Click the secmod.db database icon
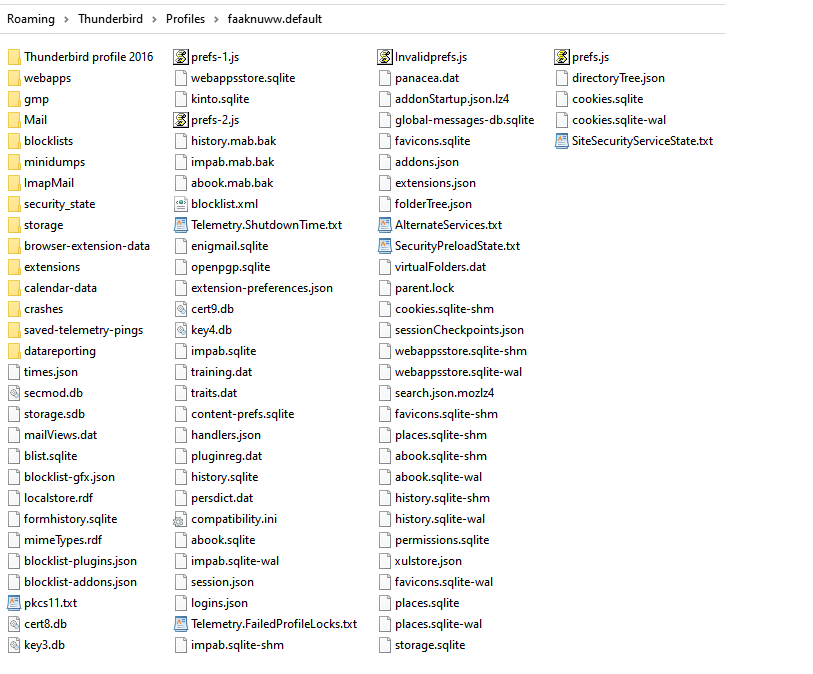This screenshot has height=674, width=813. [15, 393]
